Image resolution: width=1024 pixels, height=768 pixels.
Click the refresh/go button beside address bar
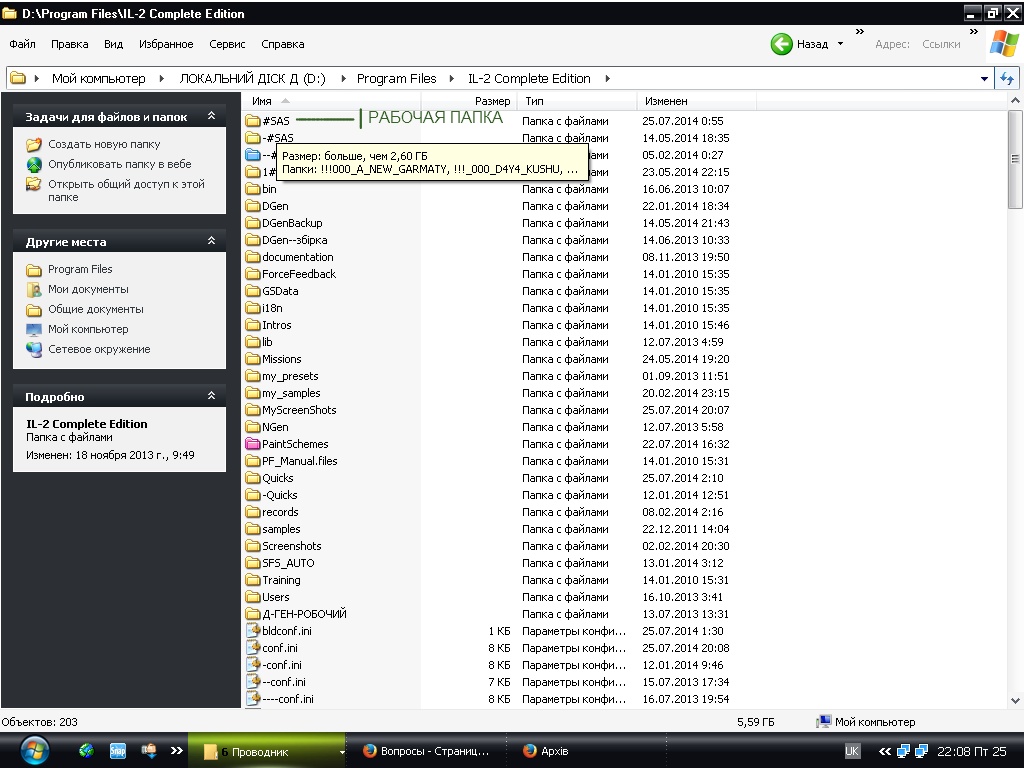click(1006, 79)
